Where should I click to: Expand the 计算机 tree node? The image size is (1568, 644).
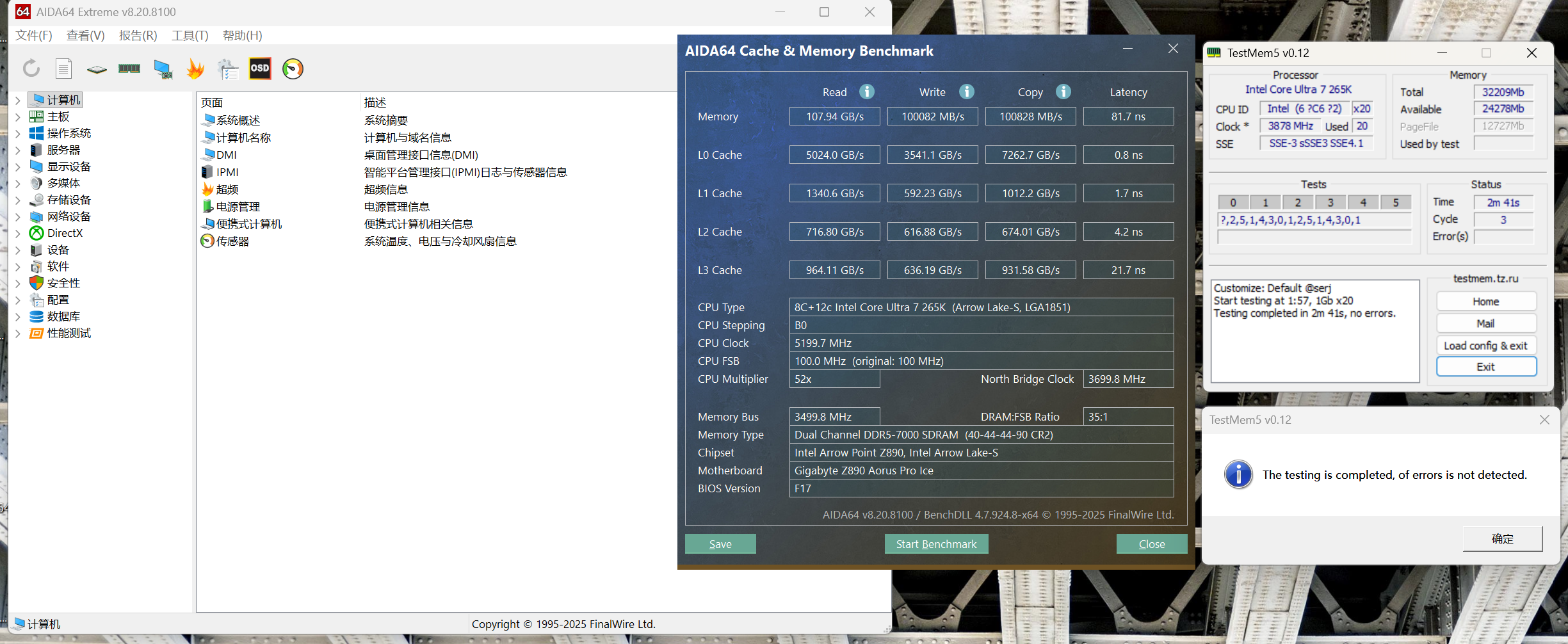click(18, 100)
